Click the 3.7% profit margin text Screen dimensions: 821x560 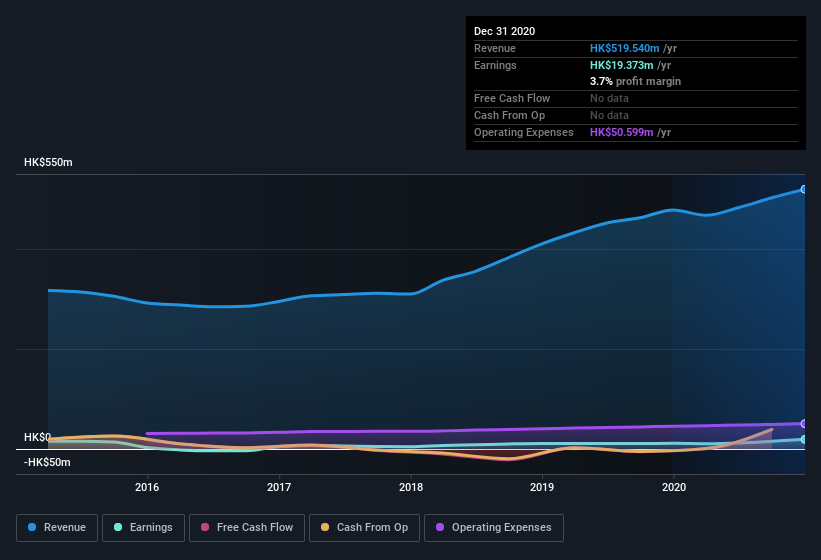tap(635, 81)
